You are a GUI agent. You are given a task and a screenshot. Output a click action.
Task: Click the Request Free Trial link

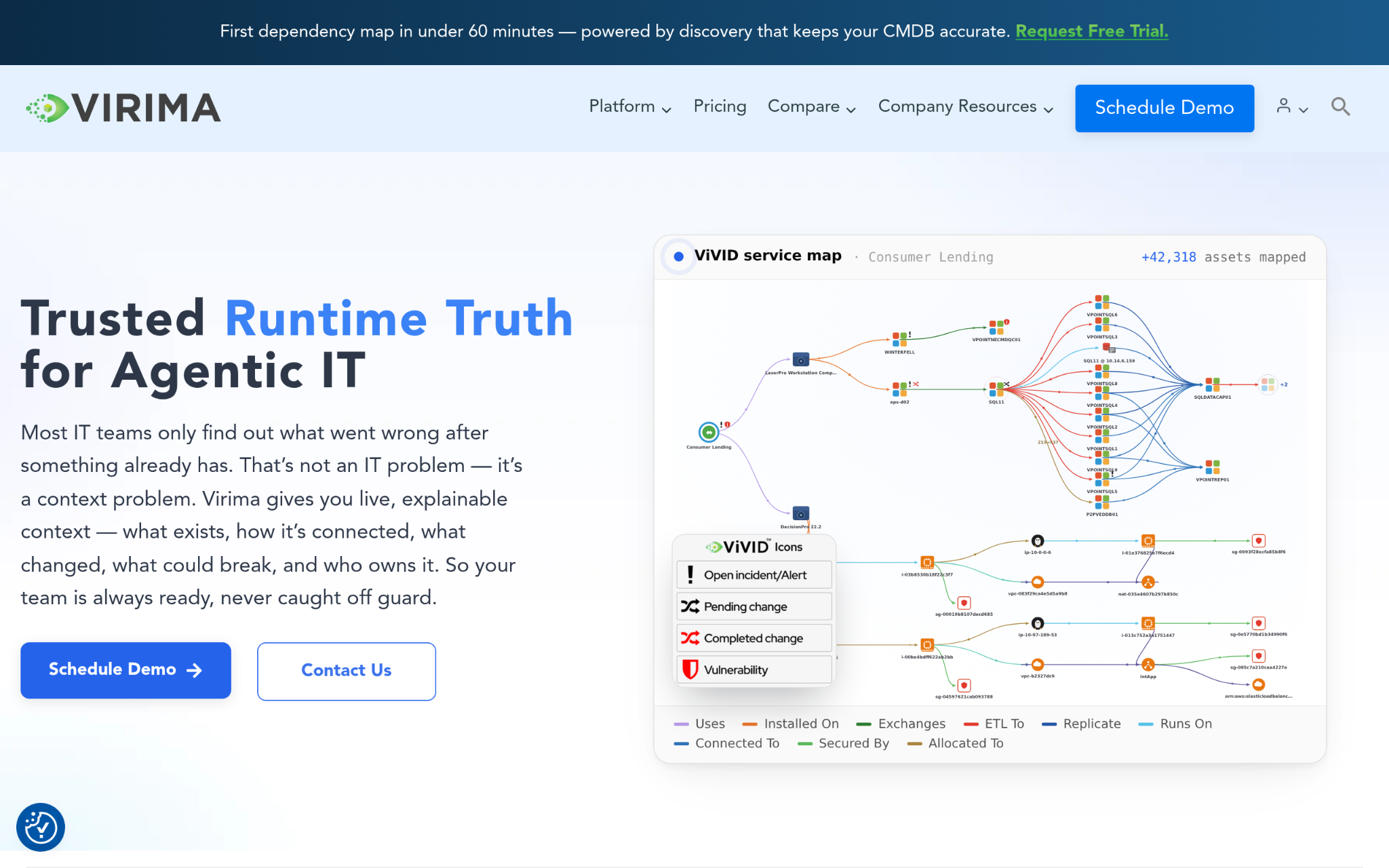tap(1091, 31)
